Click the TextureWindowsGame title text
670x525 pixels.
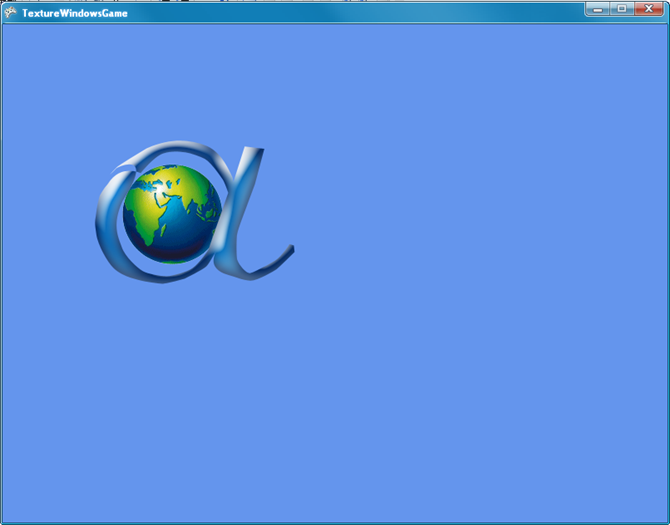click(x=75, y=13)
